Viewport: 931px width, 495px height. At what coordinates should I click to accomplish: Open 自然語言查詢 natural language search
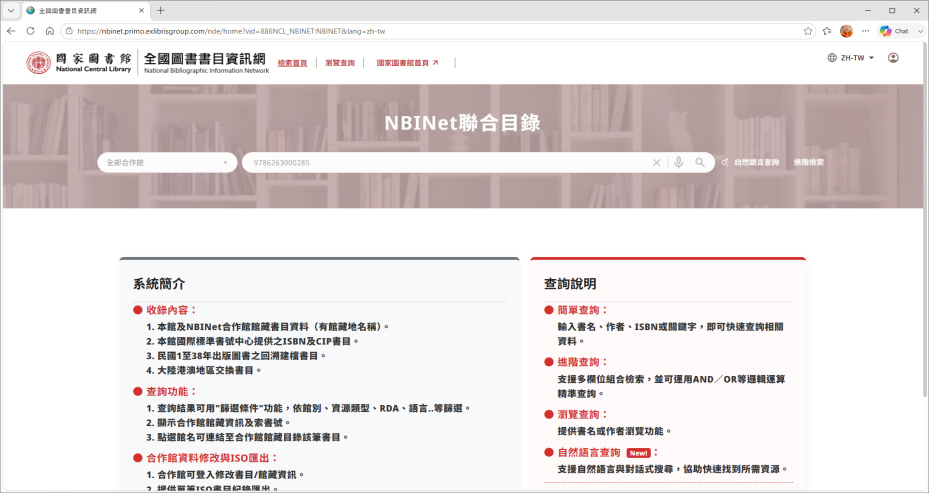point(750,162)
